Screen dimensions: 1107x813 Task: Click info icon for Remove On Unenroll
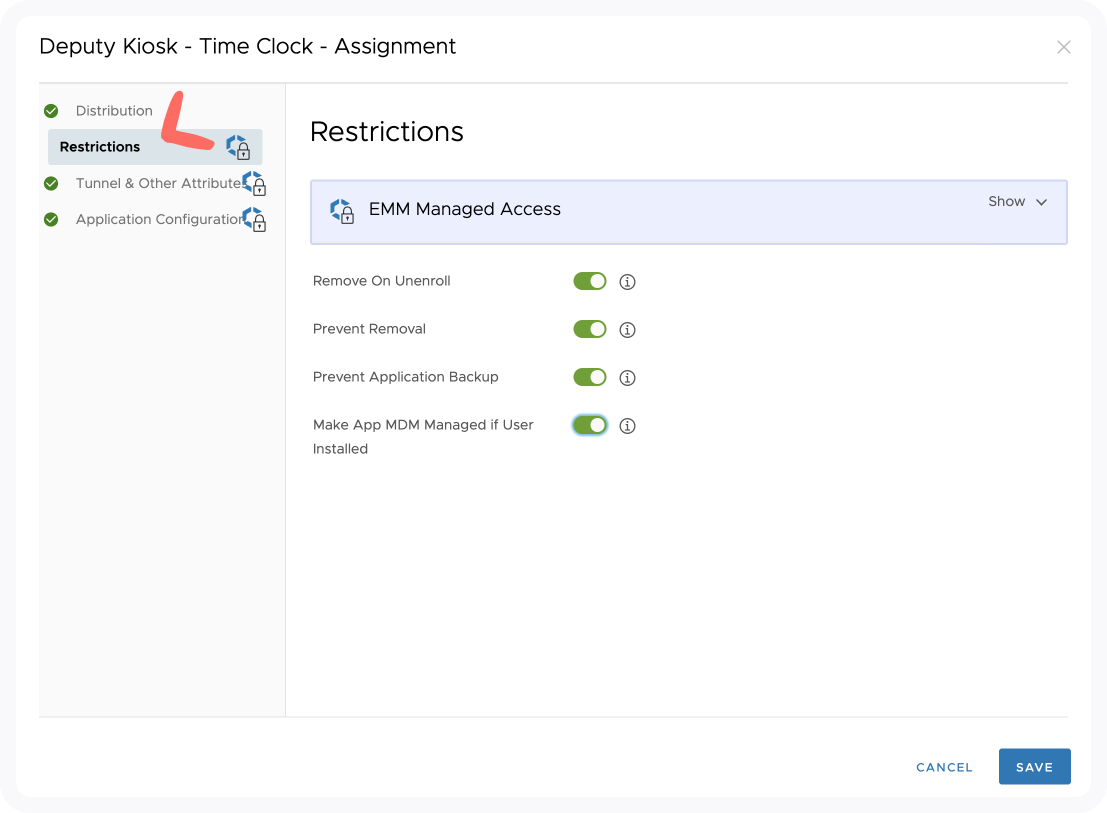tap(628, 282)
